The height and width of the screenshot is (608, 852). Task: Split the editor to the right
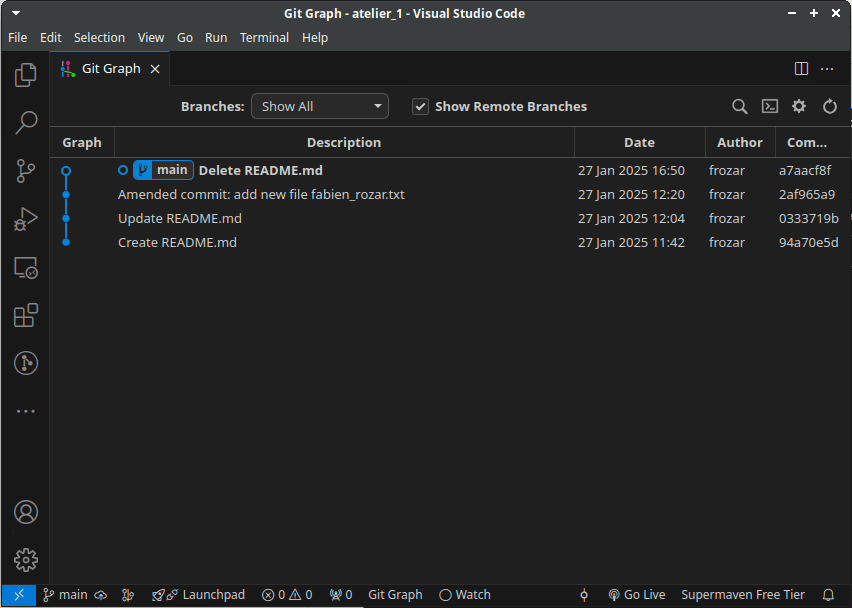click(x=801, y=68)
